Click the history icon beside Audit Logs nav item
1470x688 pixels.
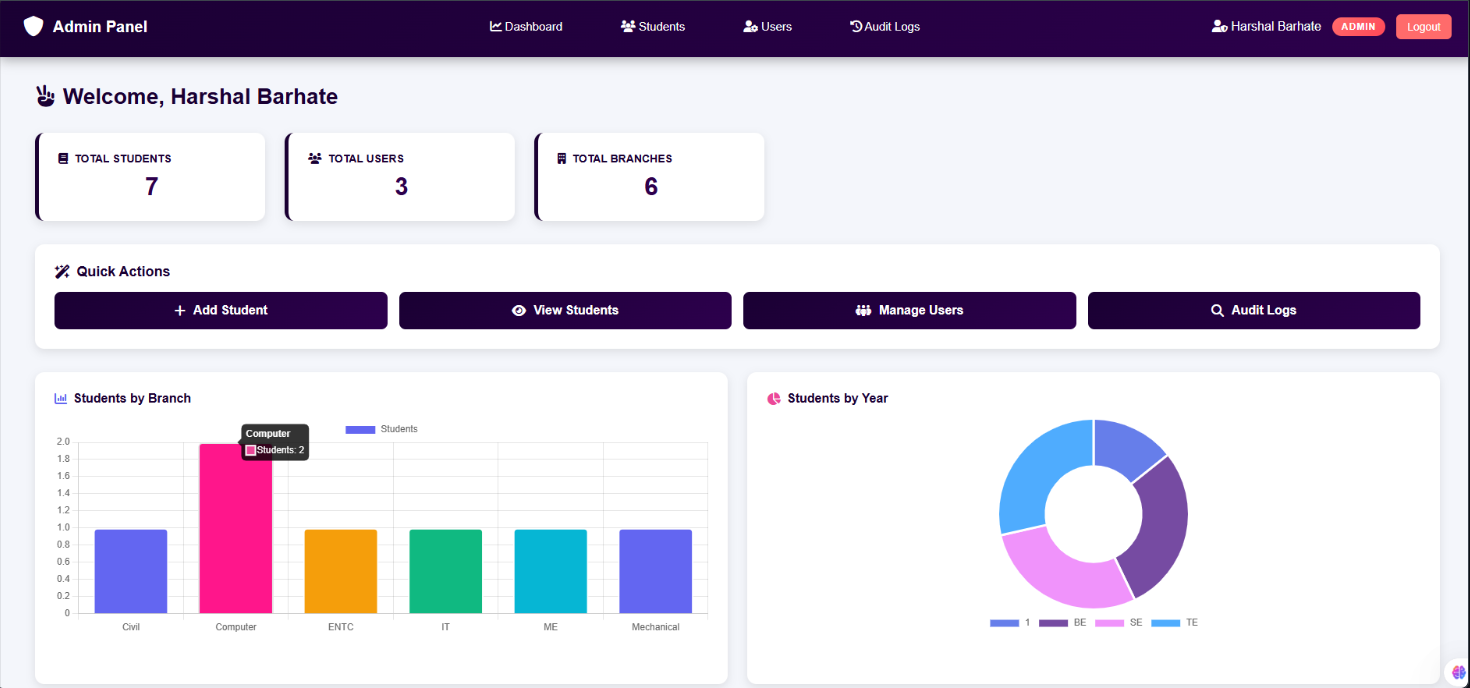(x=856, y=26)
